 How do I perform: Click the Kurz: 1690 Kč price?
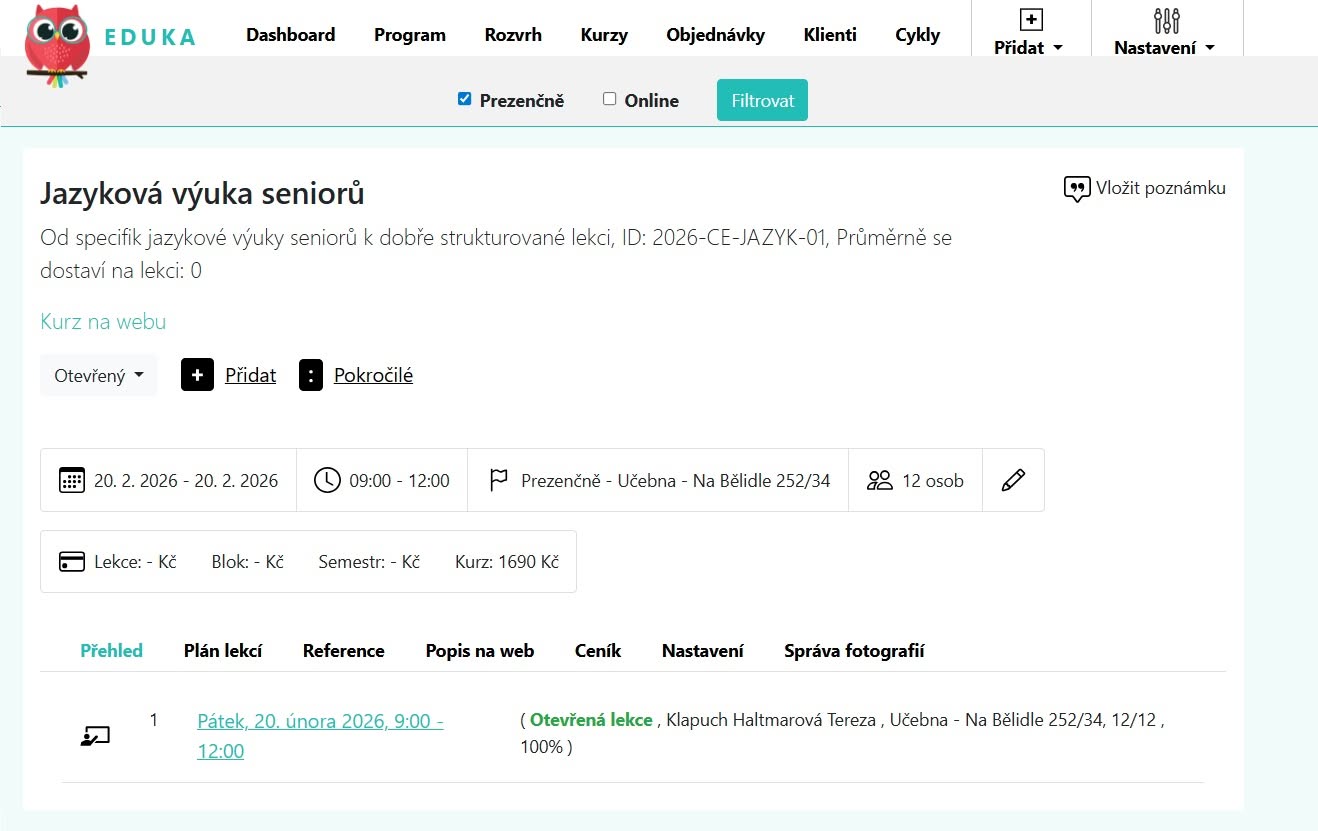point(507,562)
